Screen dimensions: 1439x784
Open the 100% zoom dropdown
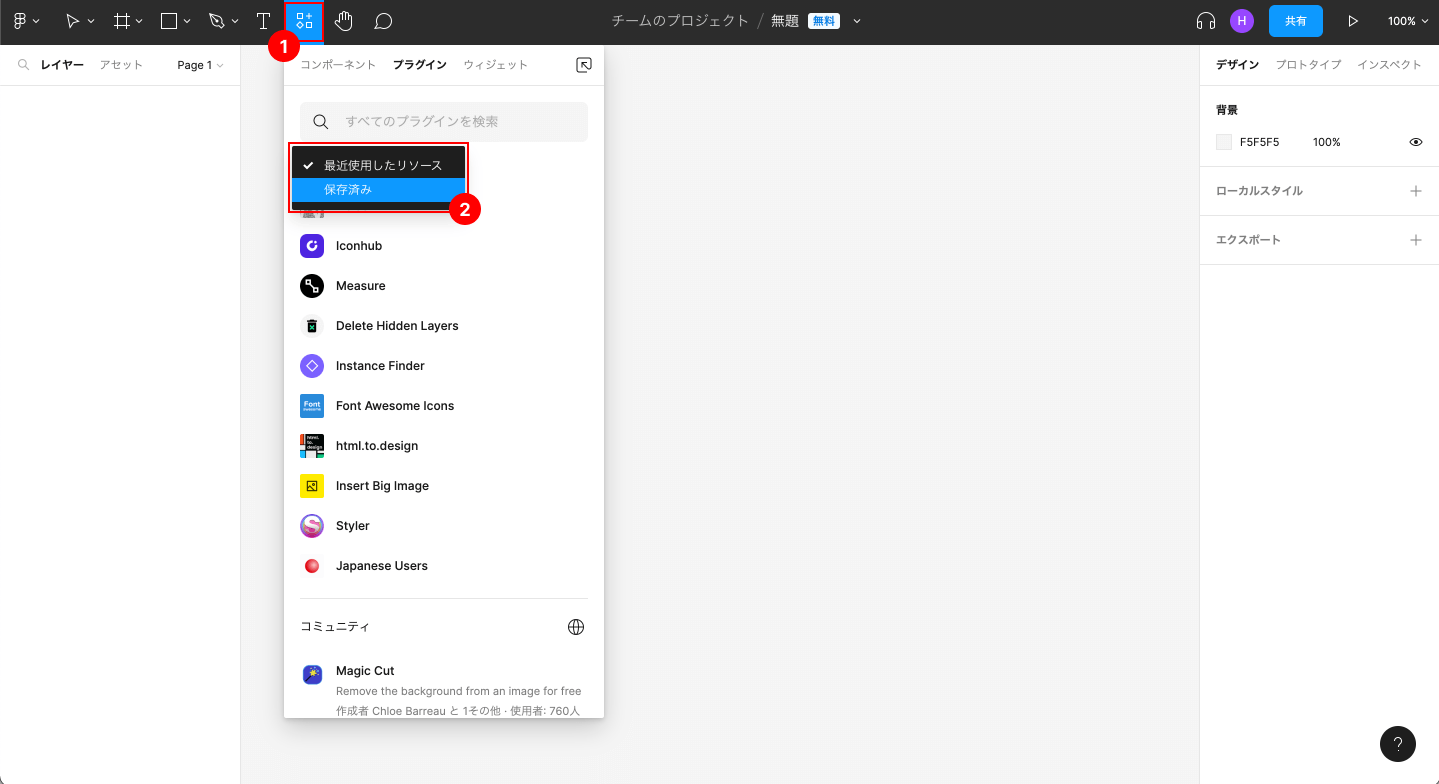[x=1407, y=21]
